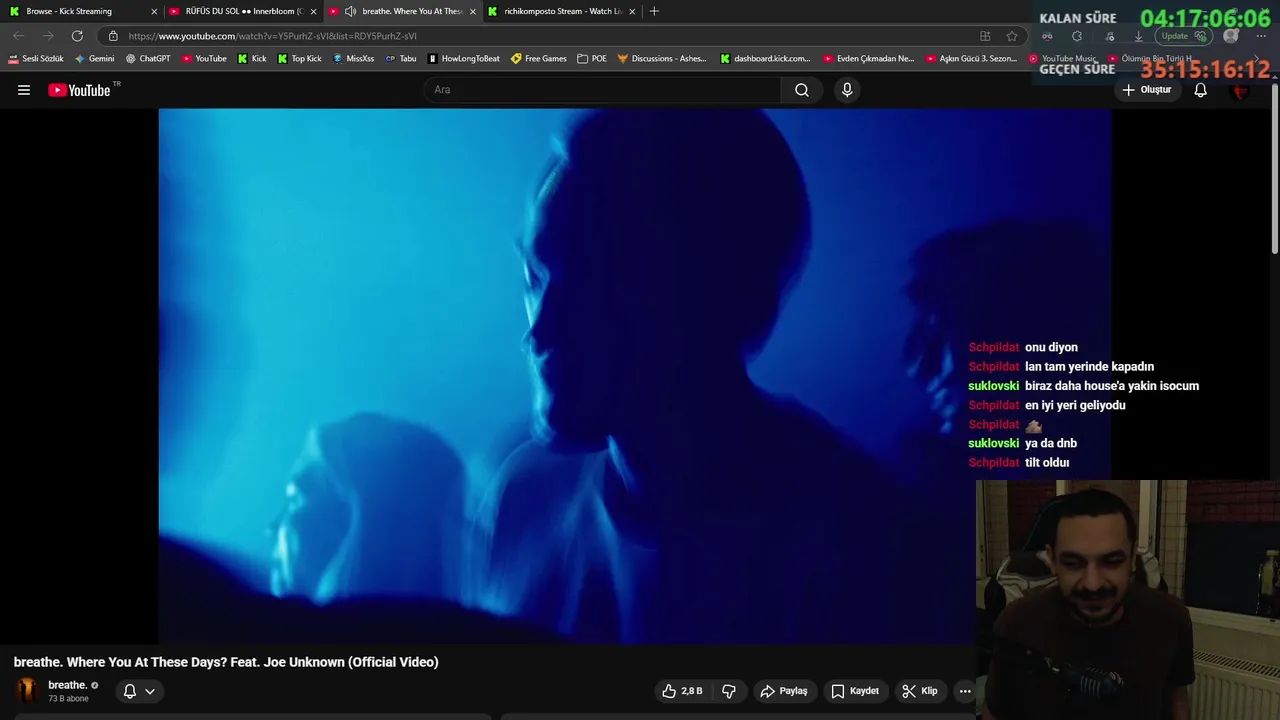Save video with Kaydet button
The height and width of the screenshot is (720, 1280).
855,691
